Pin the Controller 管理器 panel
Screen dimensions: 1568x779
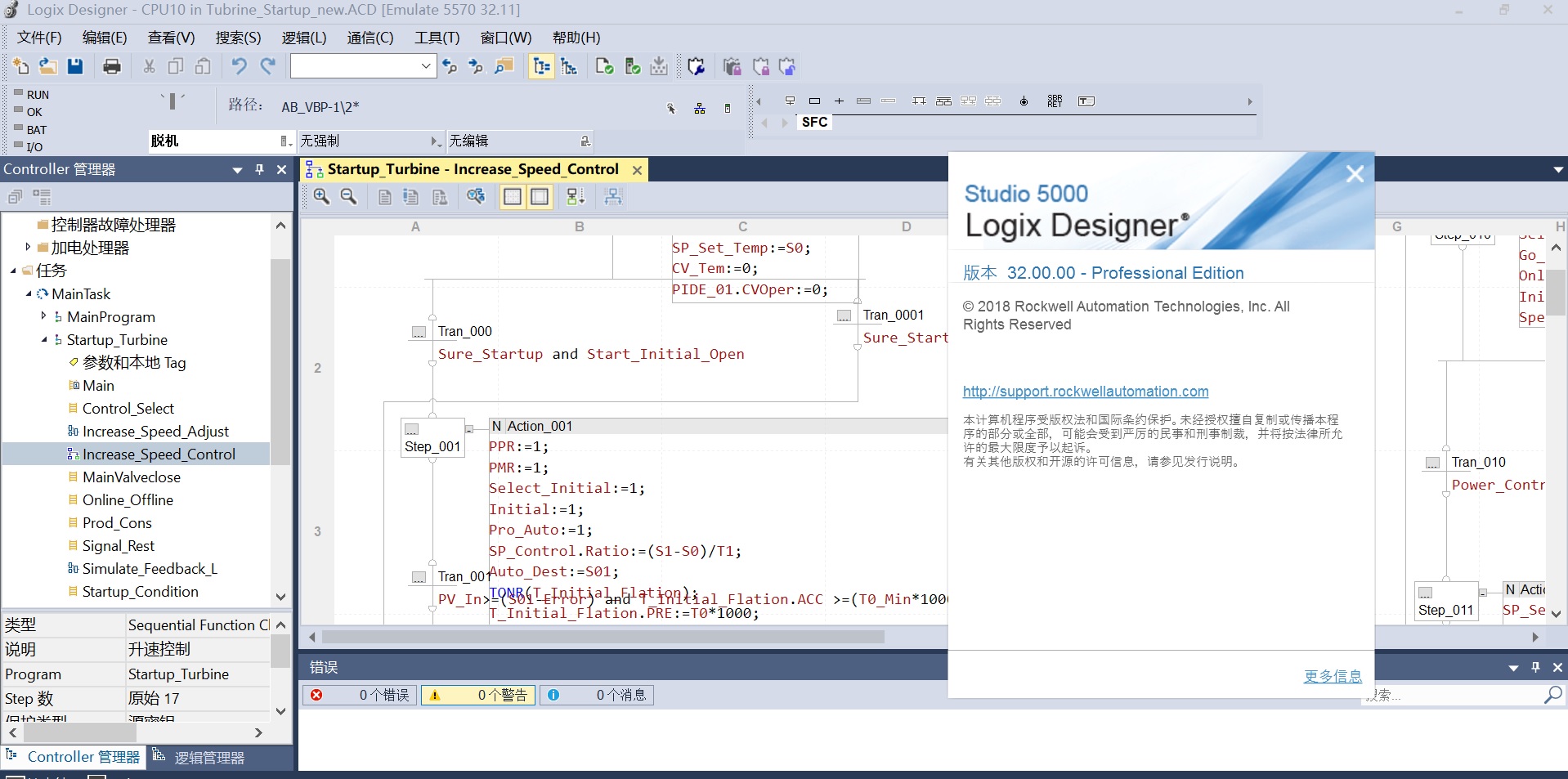260,169
